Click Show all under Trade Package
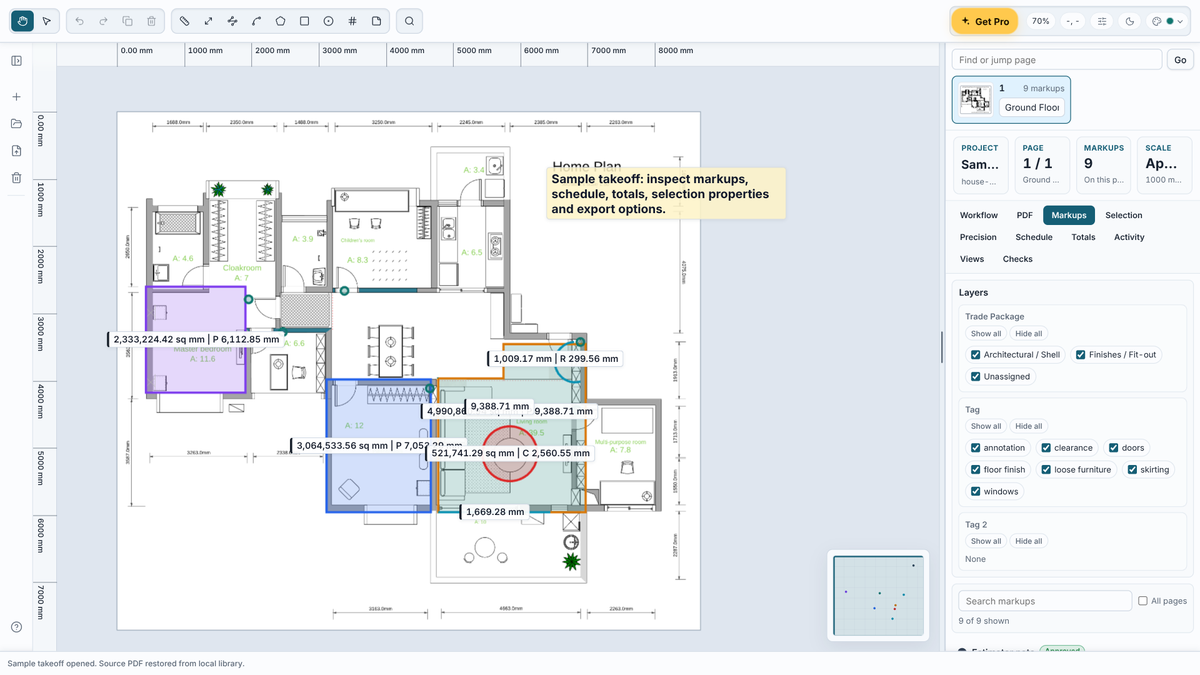The image size is (1200, 675). (x=985, y=333)
